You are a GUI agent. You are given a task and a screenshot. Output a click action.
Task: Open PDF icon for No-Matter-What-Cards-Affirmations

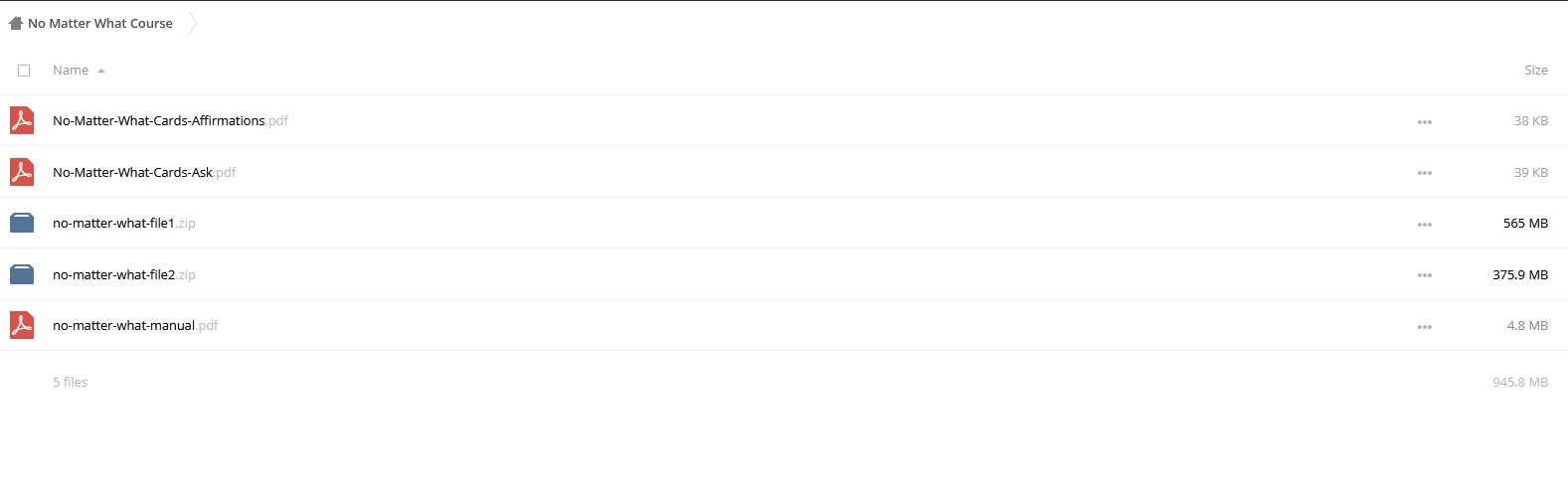pos(22,120)
